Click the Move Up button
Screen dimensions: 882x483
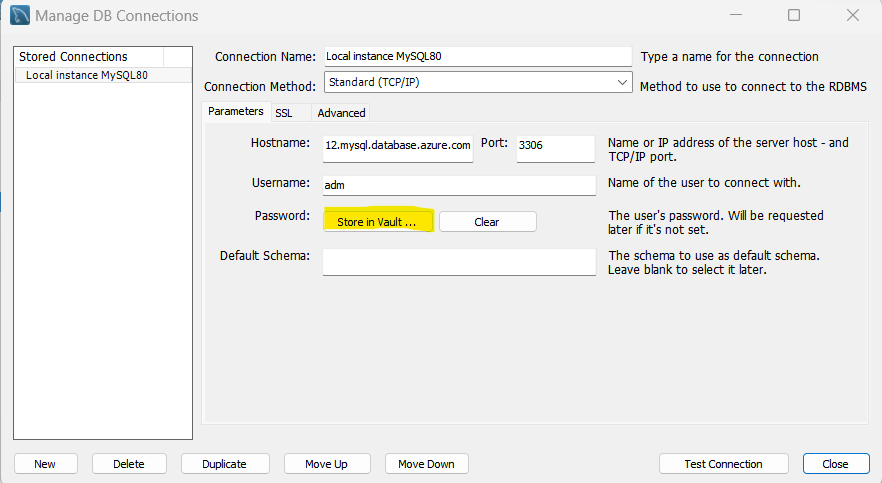click(326, 464)
